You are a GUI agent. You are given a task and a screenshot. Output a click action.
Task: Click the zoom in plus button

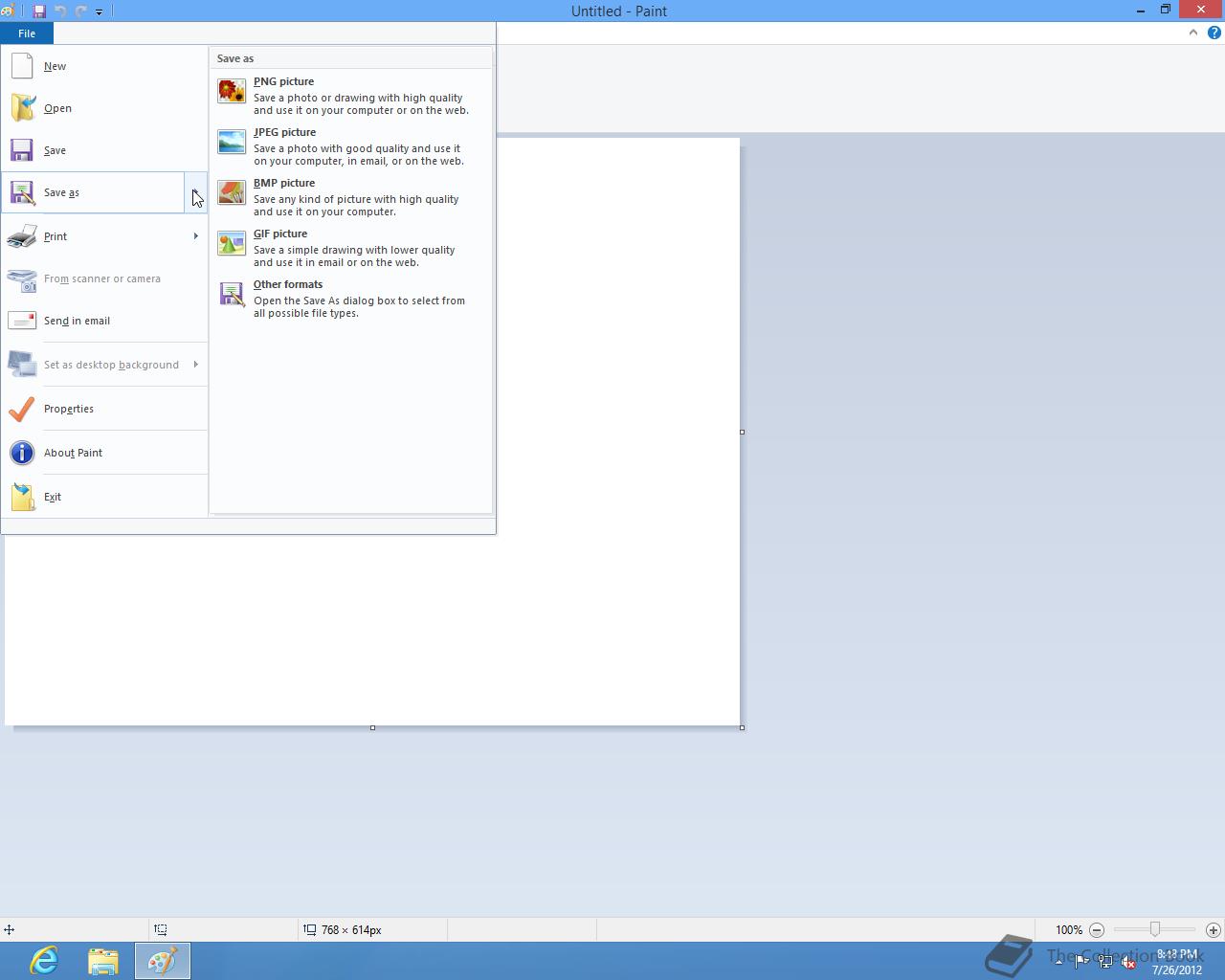coord(1213,930)
